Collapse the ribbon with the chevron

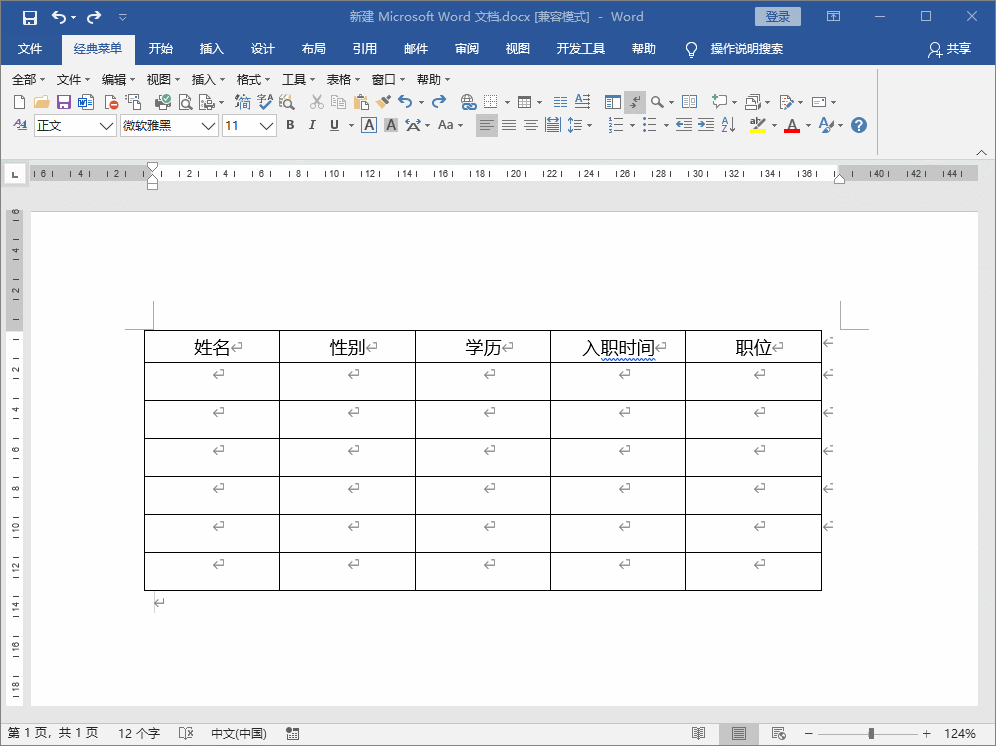click(x=981, y=153)
